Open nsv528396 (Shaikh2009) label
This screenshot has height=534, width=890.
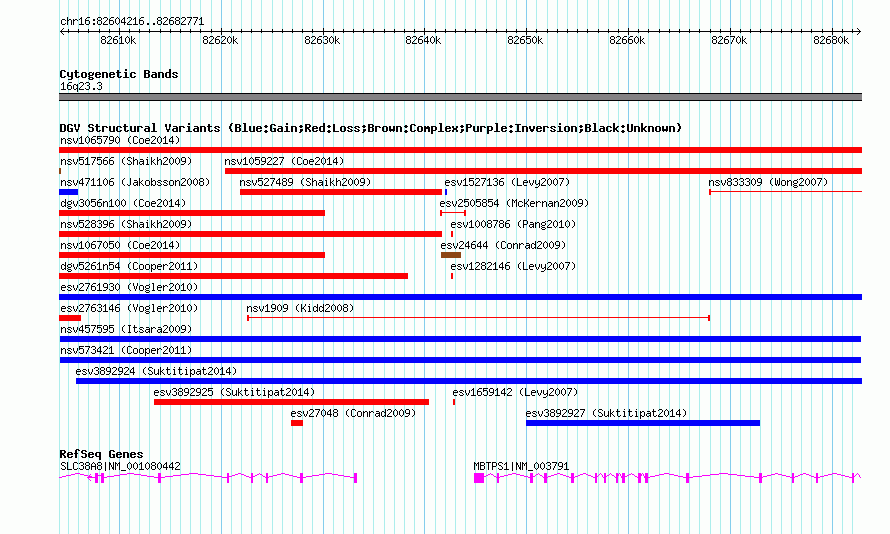pos(126,224)
